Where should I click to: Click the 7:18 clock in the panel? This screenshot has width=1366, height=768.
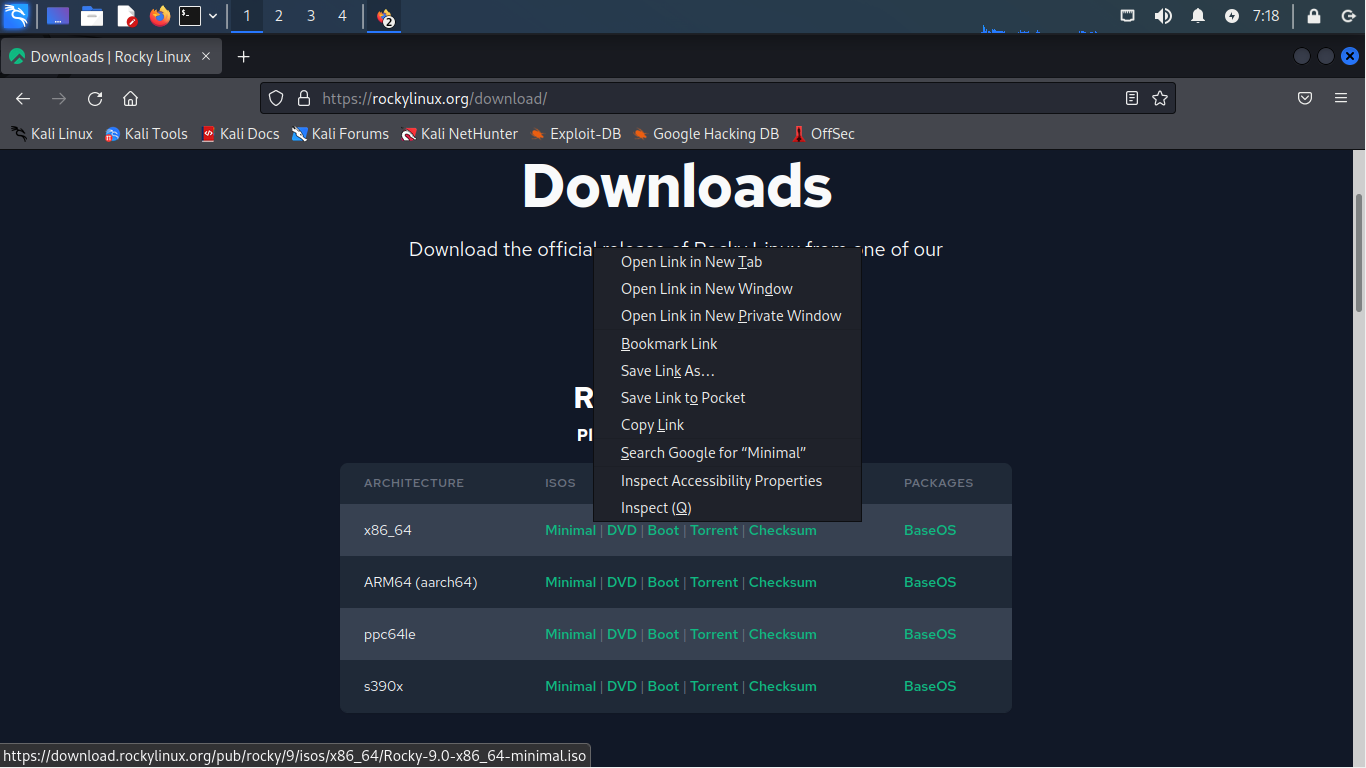pos(1266,16)
